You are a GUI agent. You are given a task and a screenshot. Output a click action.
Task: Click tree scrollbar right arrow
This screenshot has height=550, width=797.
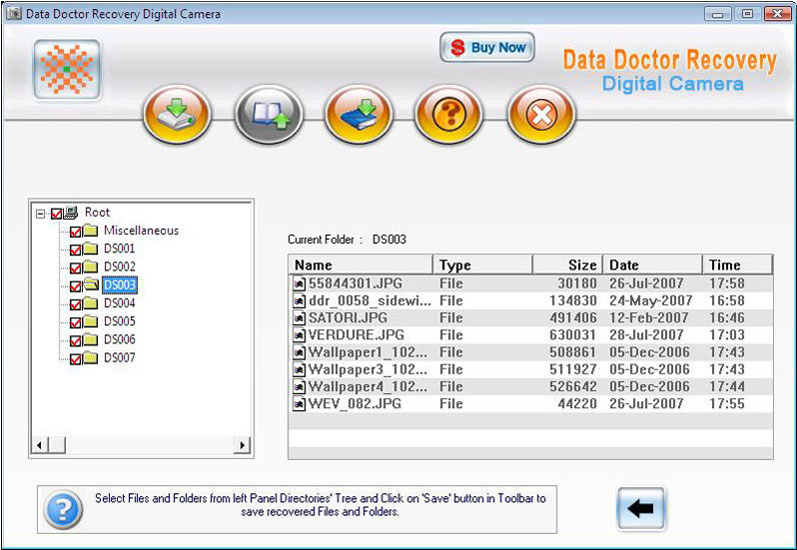pos(242,445)
